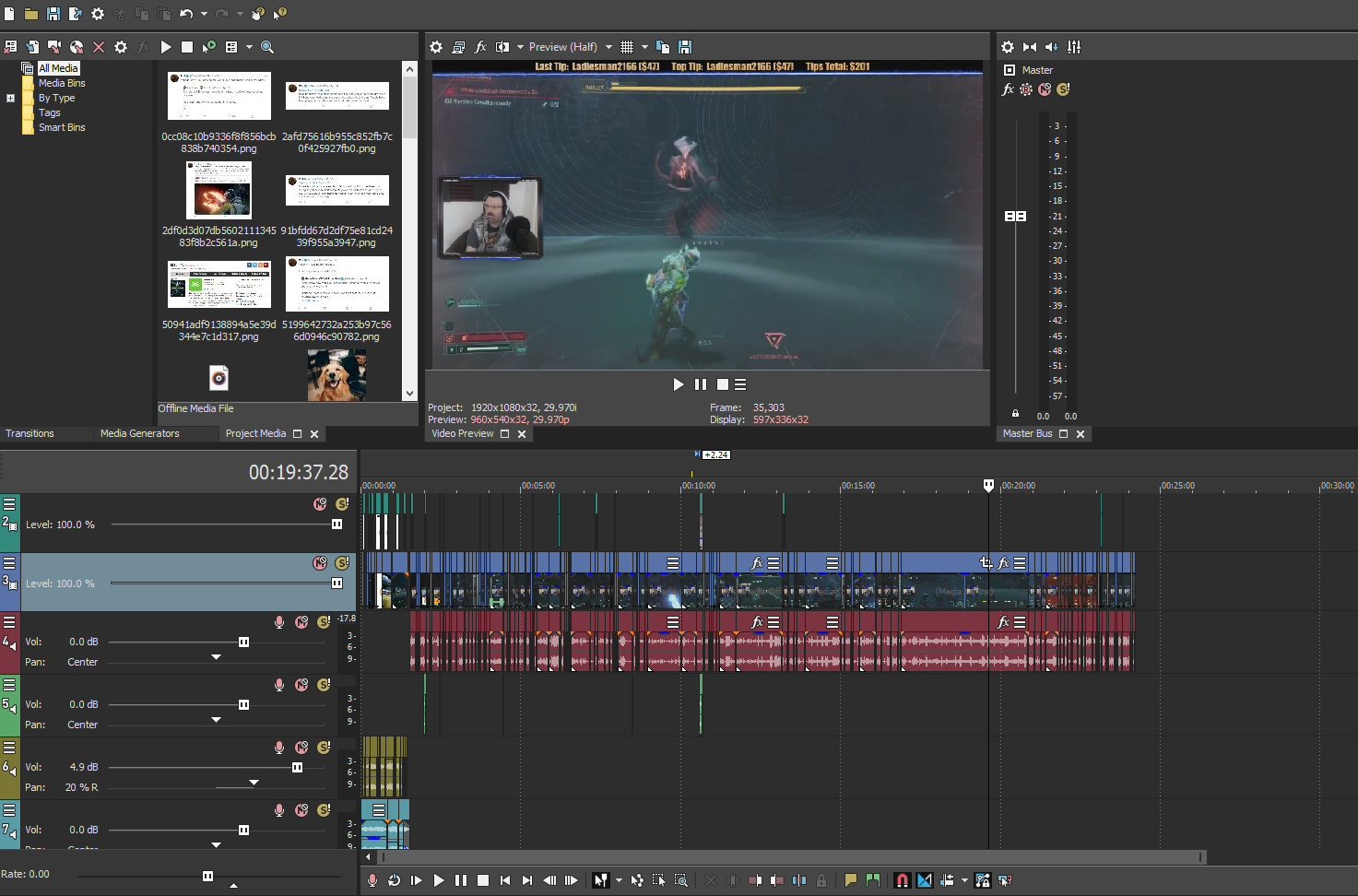Mute the Master bus

tap(1045, 89)
